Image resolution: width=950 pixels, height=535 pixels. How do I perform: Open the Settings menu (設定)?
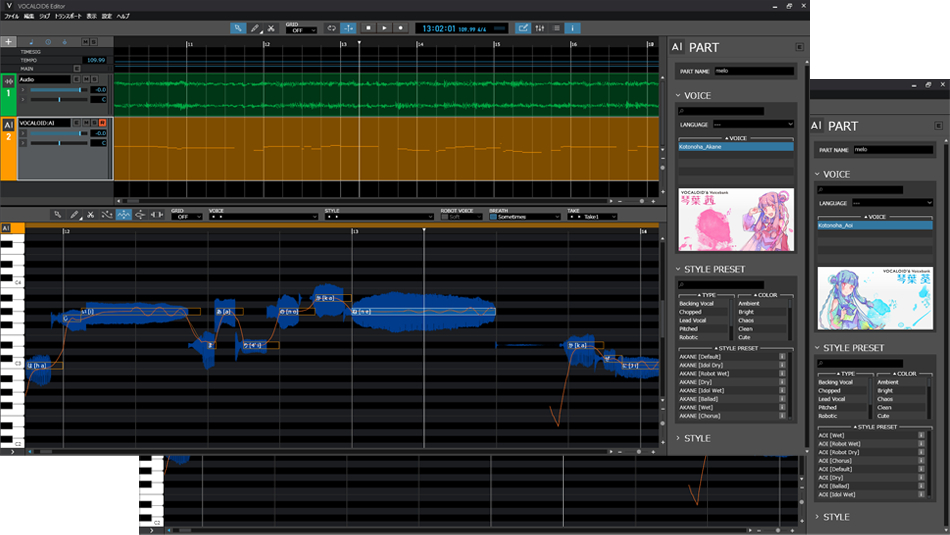(107, 16)
